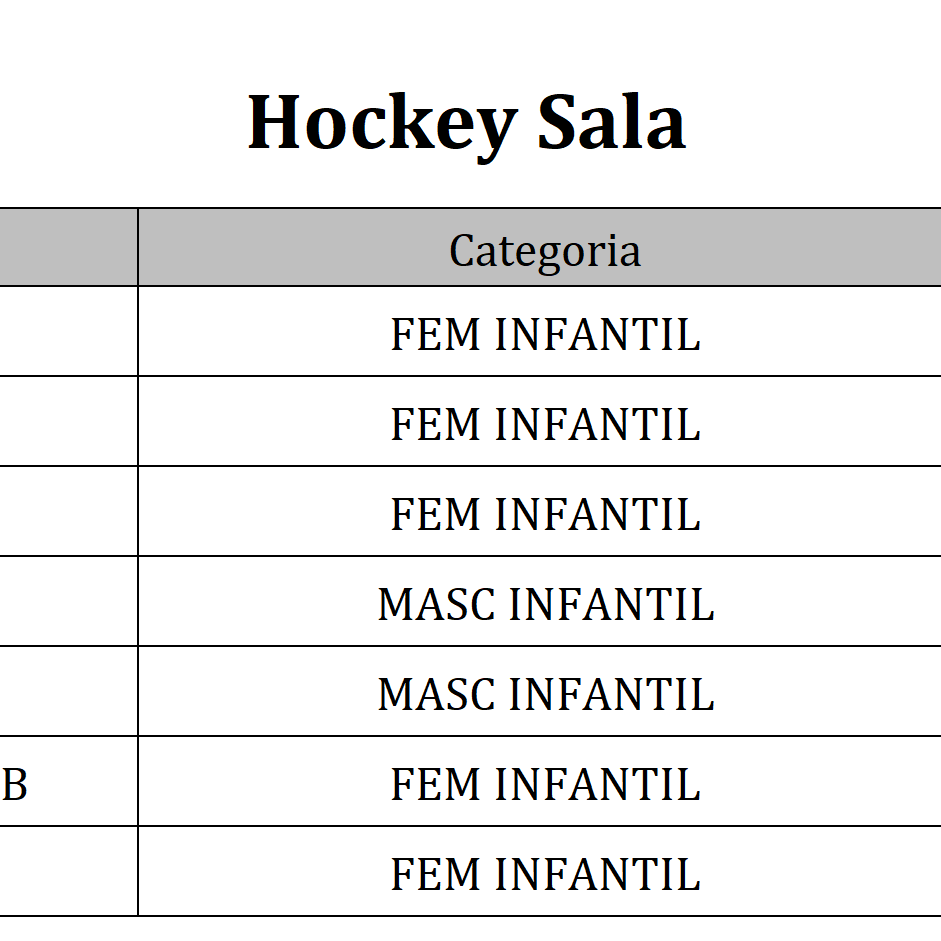
Task: Click the letter B in the left column
Action: coord(15,786)
